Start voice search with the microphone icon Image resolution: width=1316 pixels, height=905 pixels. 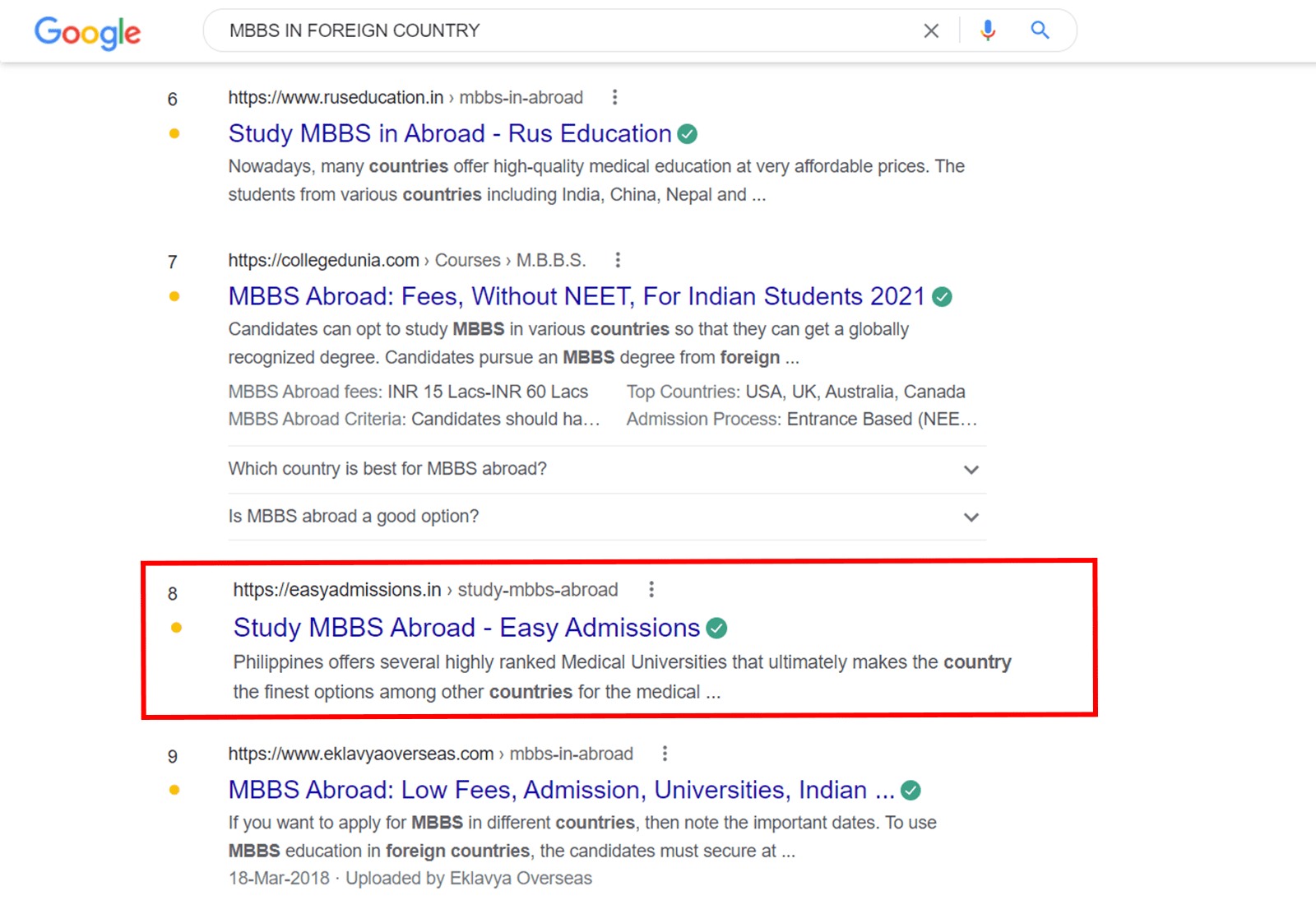(x=988, y=31)
